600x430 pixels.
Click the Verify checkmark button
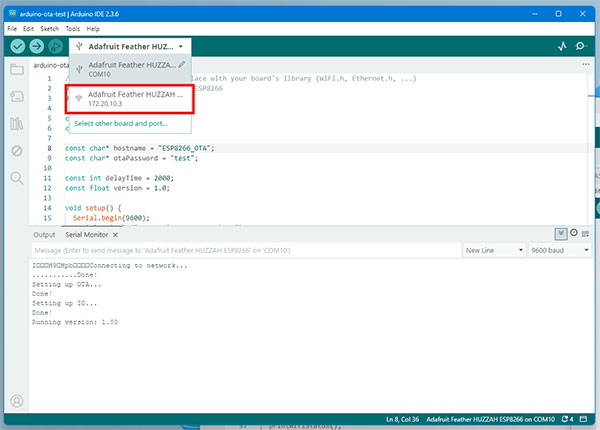(18, 46)
